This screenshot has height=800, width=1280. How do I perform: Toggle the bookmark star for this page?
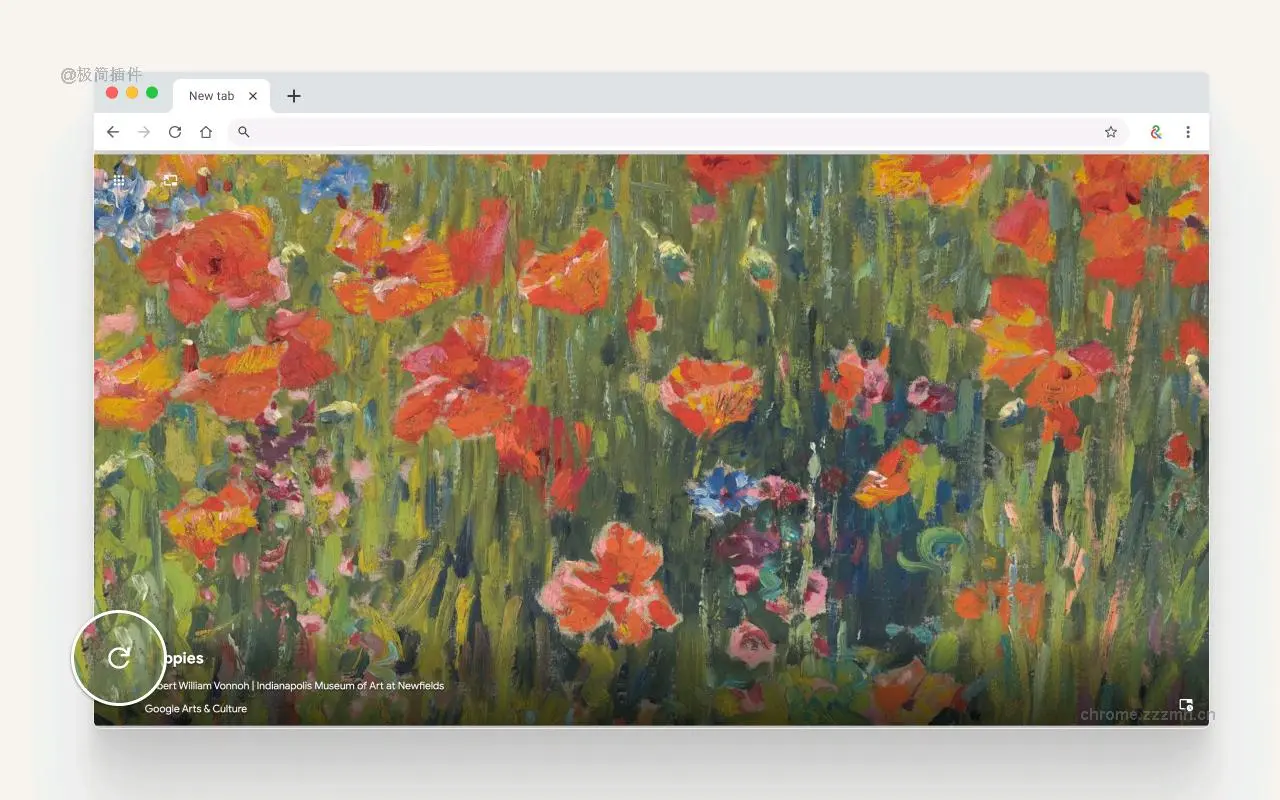pyautogui.click(x=1110, y=131)
